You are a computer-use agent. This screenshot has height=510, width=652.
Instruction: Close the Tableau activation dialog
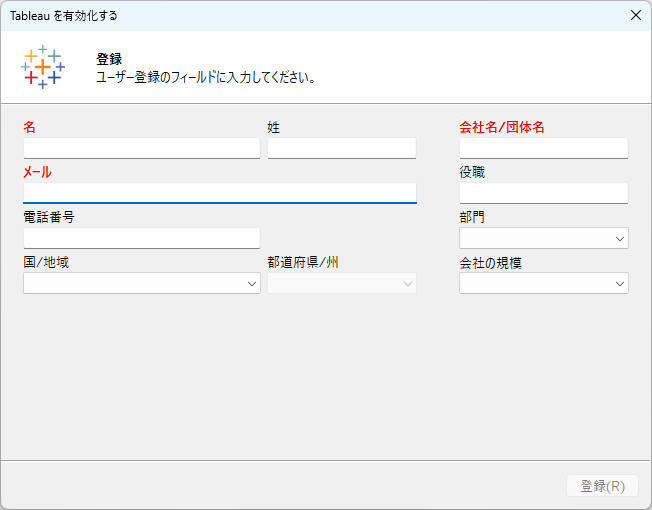[x=635, y=15]
